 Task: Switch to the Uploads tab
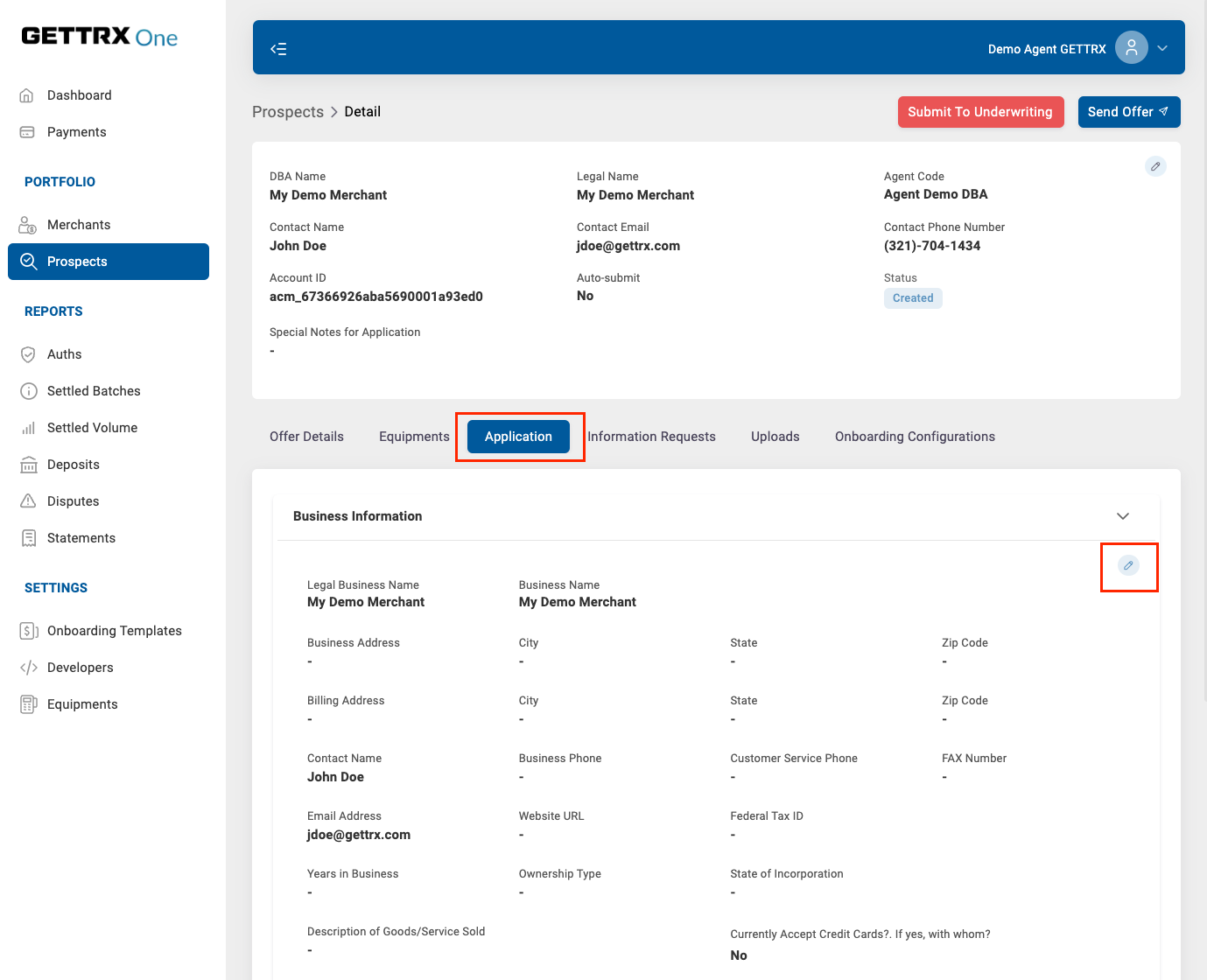(x=775, y=437)
